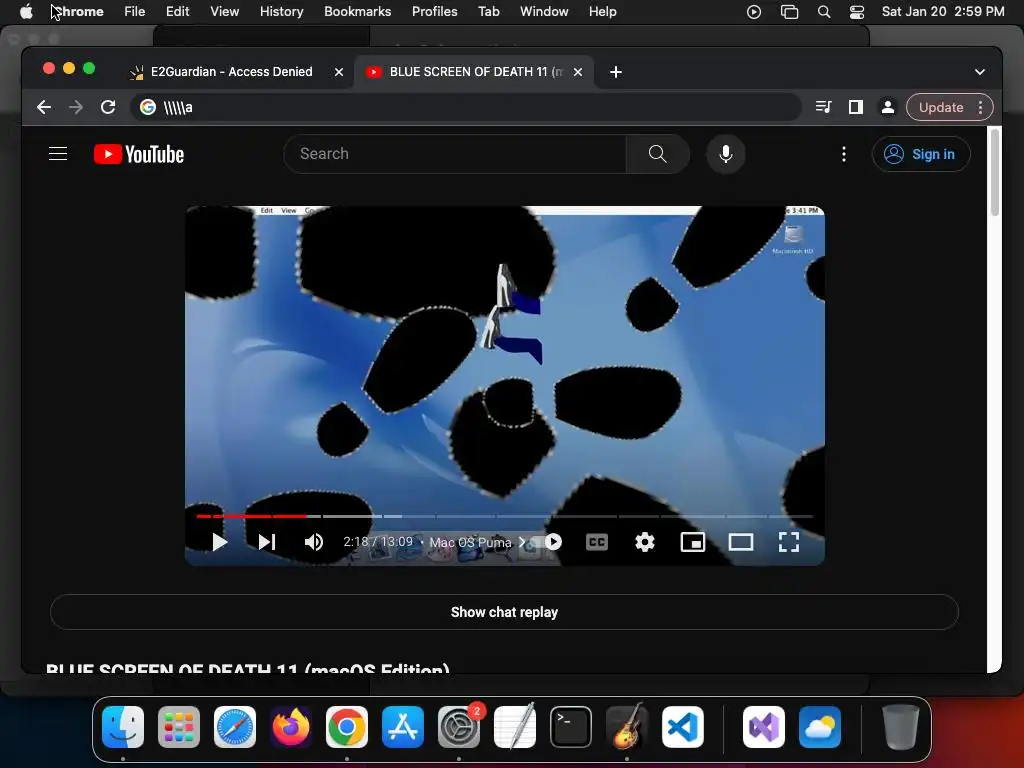This screenshot has width=1024, height=768.
Task: Click the Show chat replay button
Action: 504,612
